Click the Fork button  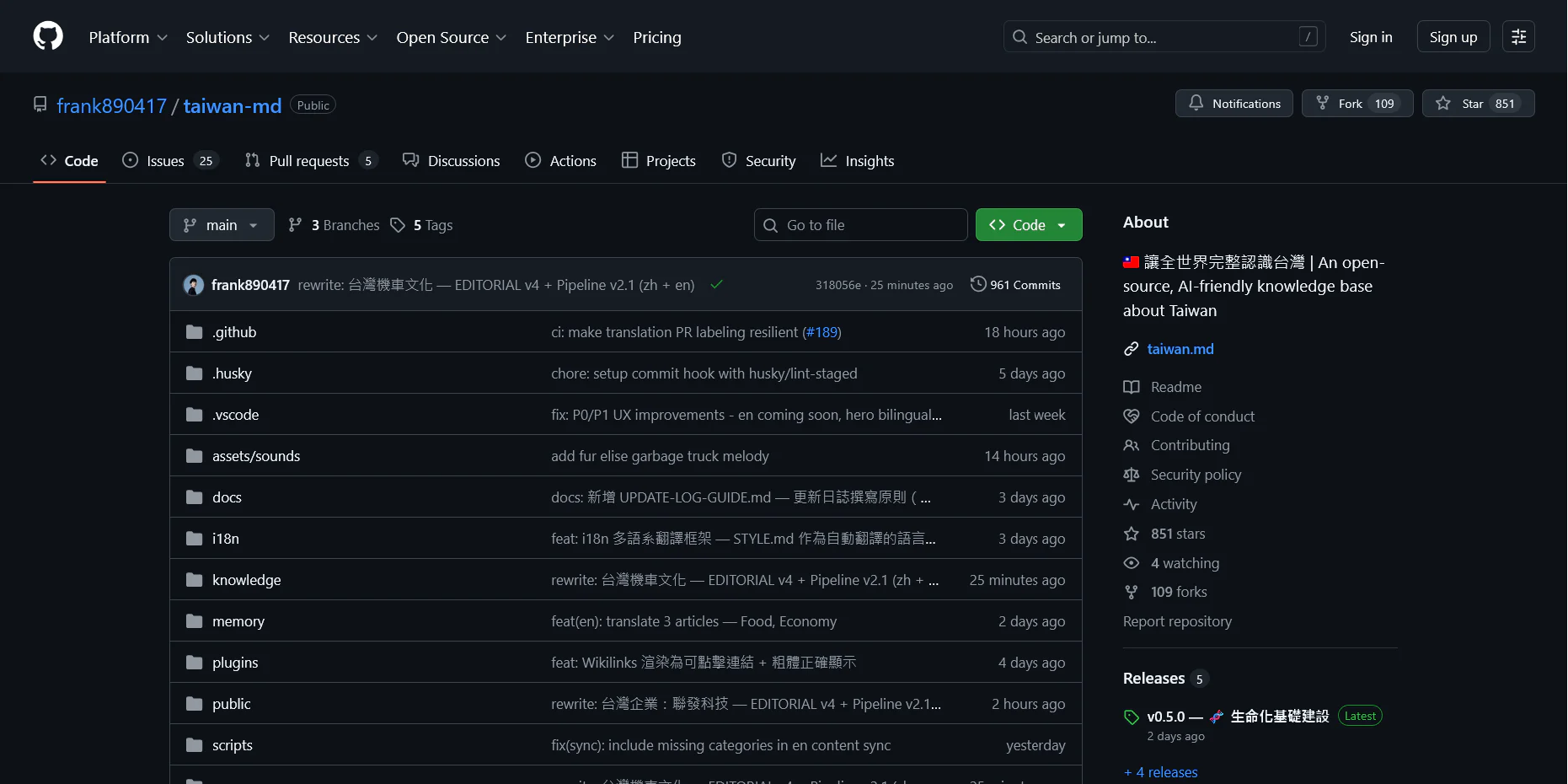1357,104
